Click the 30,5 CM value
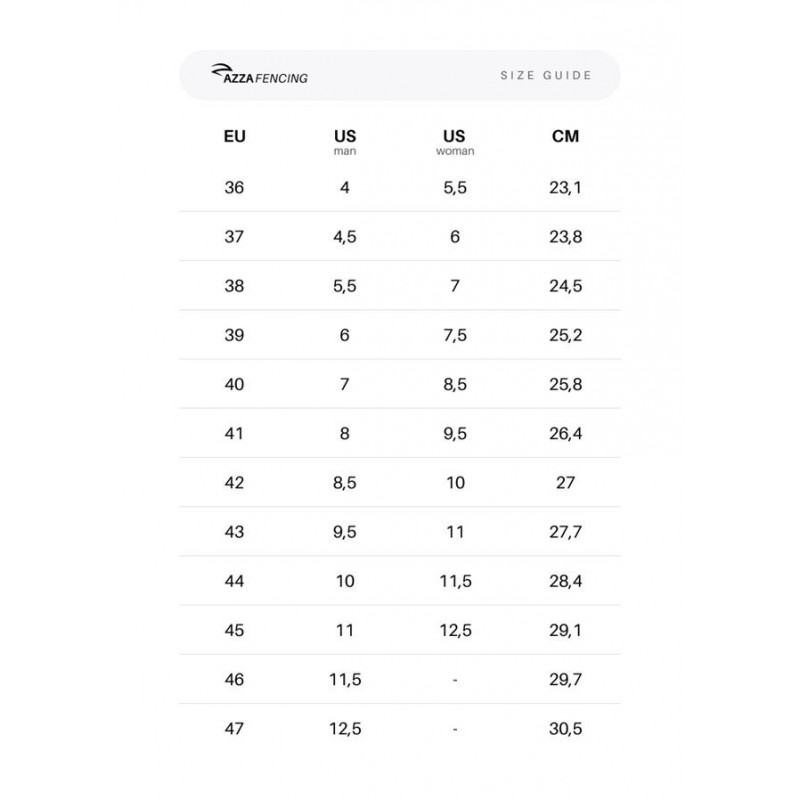Screen dimensions: 800x800 coord(565,729)
